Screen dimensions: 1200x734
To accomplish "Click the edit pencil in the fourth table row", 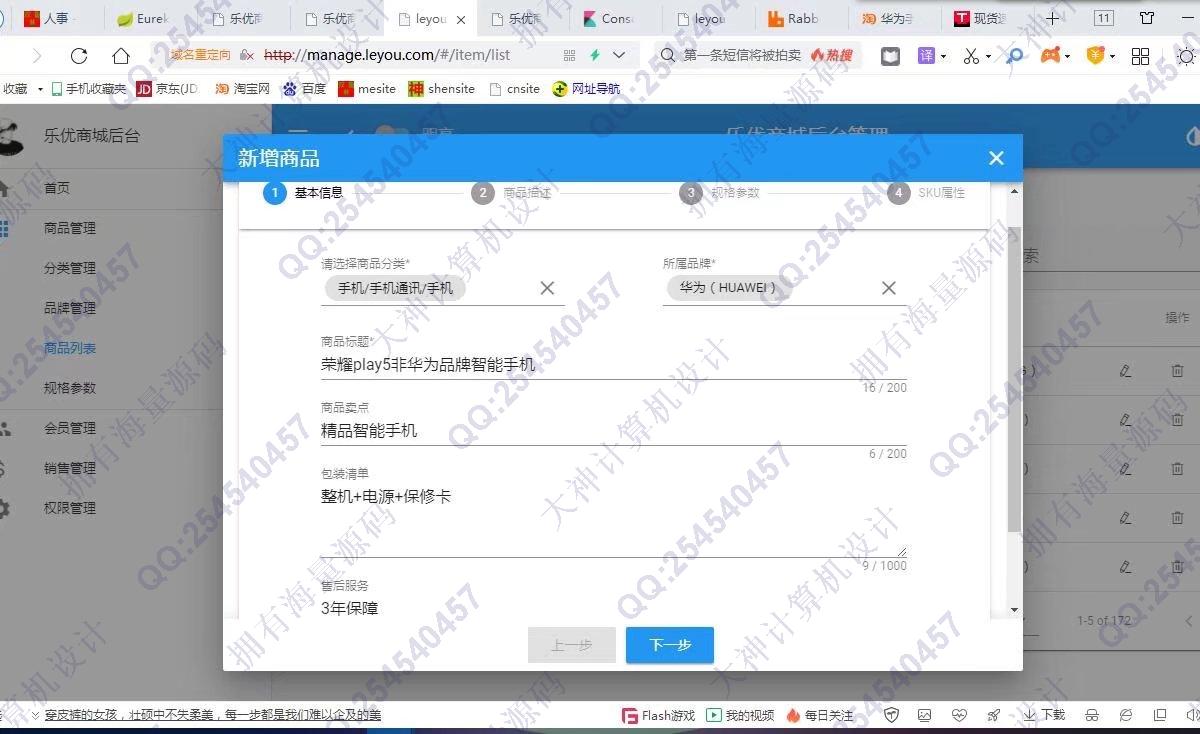I will click(1126, 518).
